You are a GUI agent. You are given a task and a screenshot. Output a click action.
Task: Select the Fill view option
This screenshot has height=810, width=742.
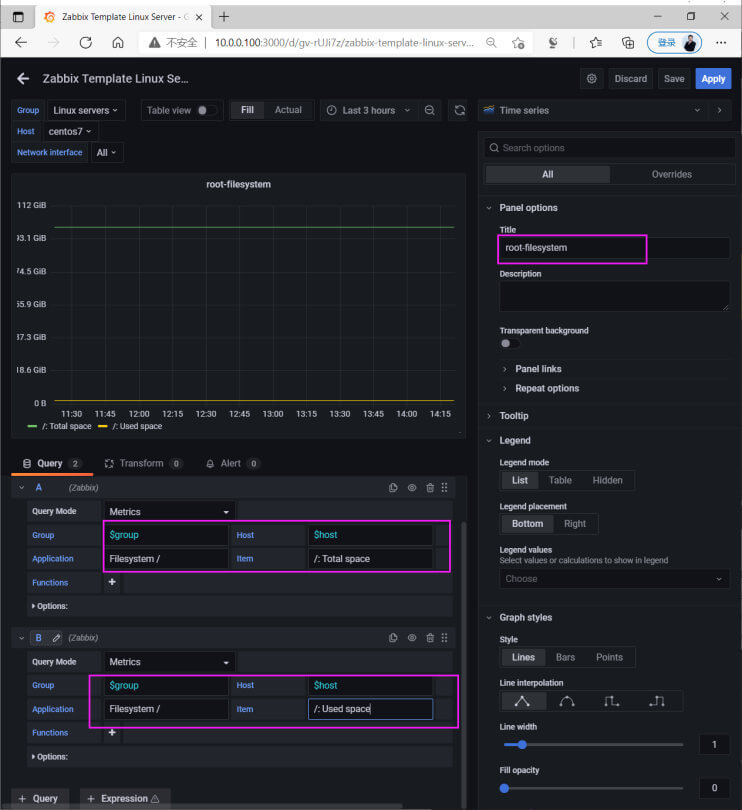point(248,110)
